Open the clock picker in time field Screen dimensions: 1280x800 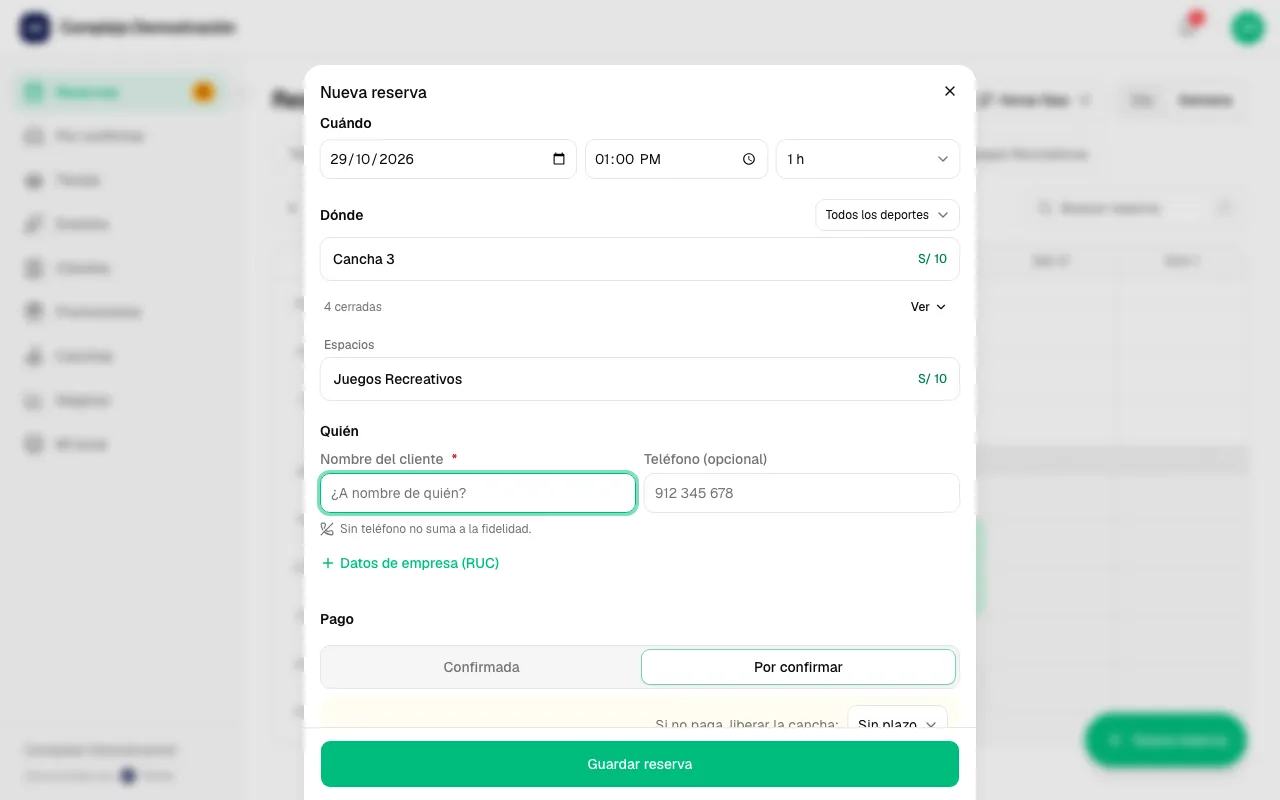(x=749, y=159)
